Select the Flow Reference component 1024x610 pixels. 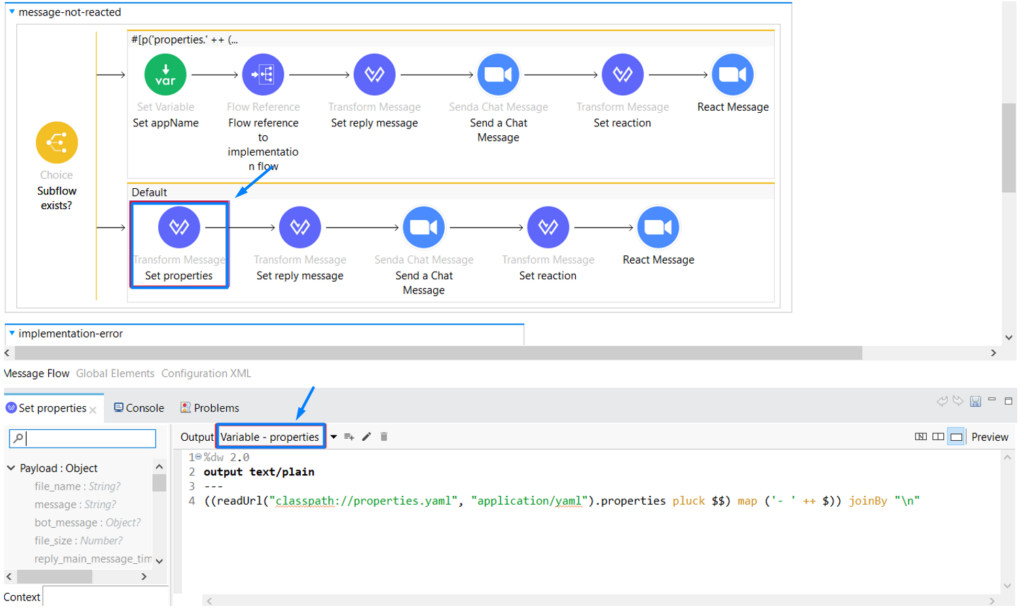point(264,74)
